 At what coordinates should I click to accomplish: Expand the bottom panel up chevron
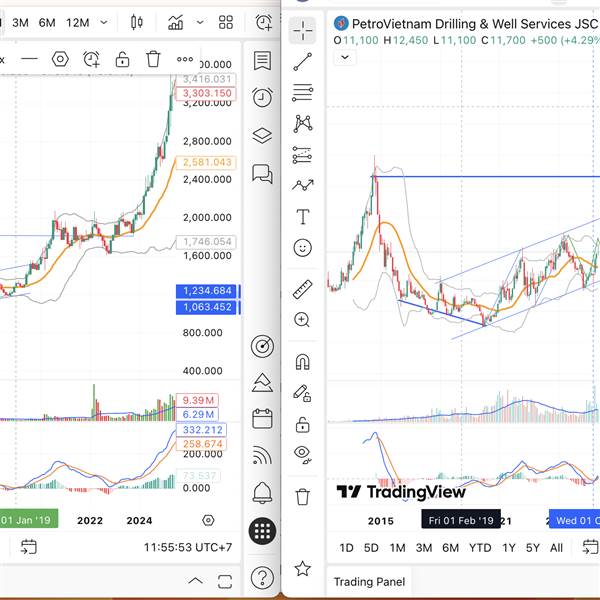click(x=196, y=581)
